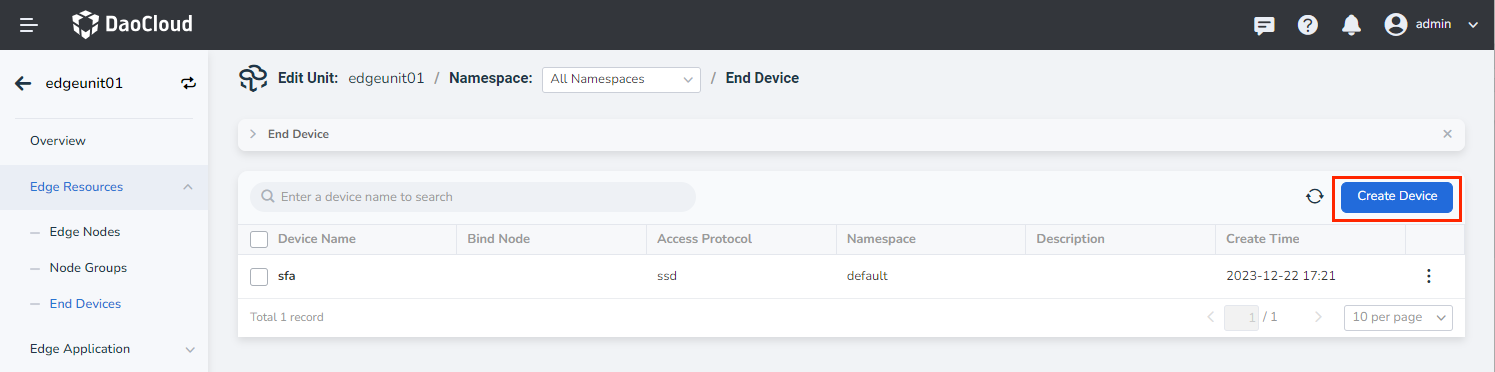Open the hamburger navigation menu

(x=29, y=25)
